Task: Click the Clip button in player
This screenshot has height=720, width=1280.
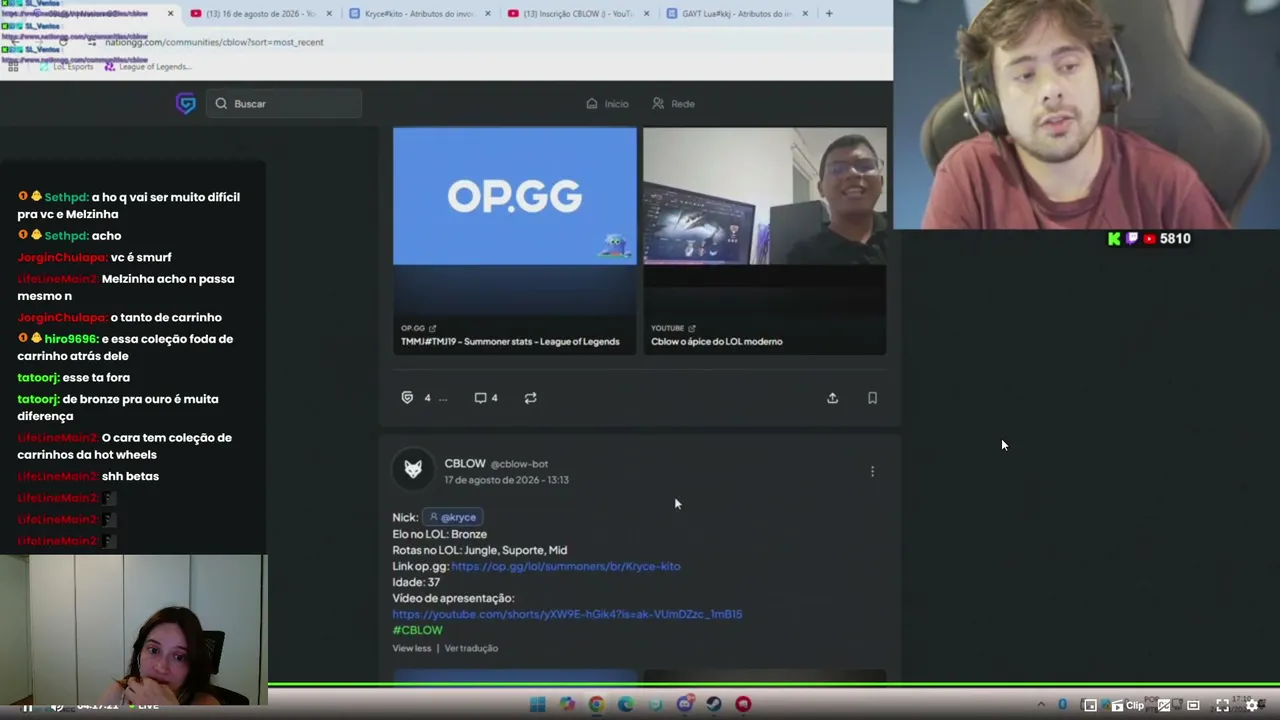Action: click(1127, 705)
